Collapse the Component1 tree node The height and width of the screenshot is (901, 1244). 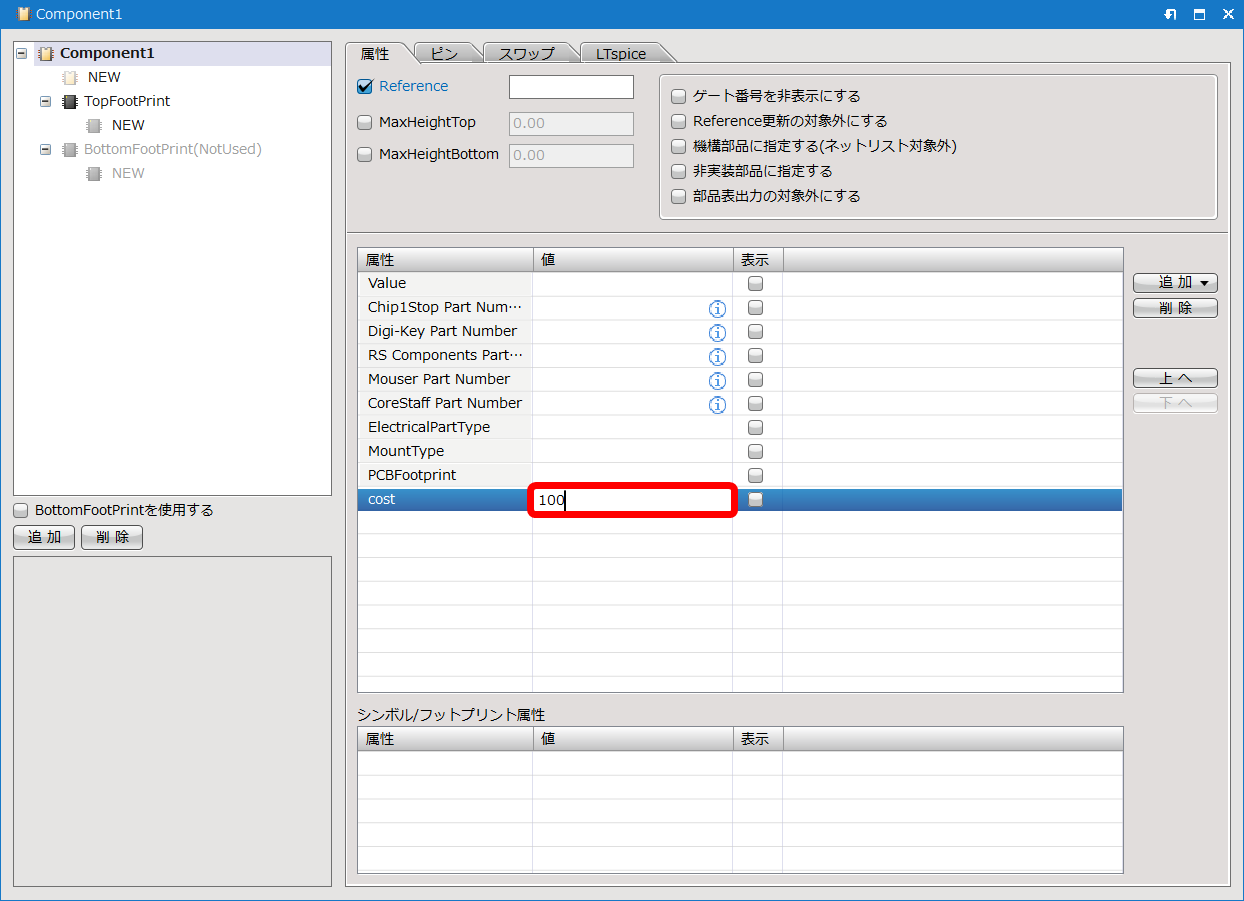(22, 54)
